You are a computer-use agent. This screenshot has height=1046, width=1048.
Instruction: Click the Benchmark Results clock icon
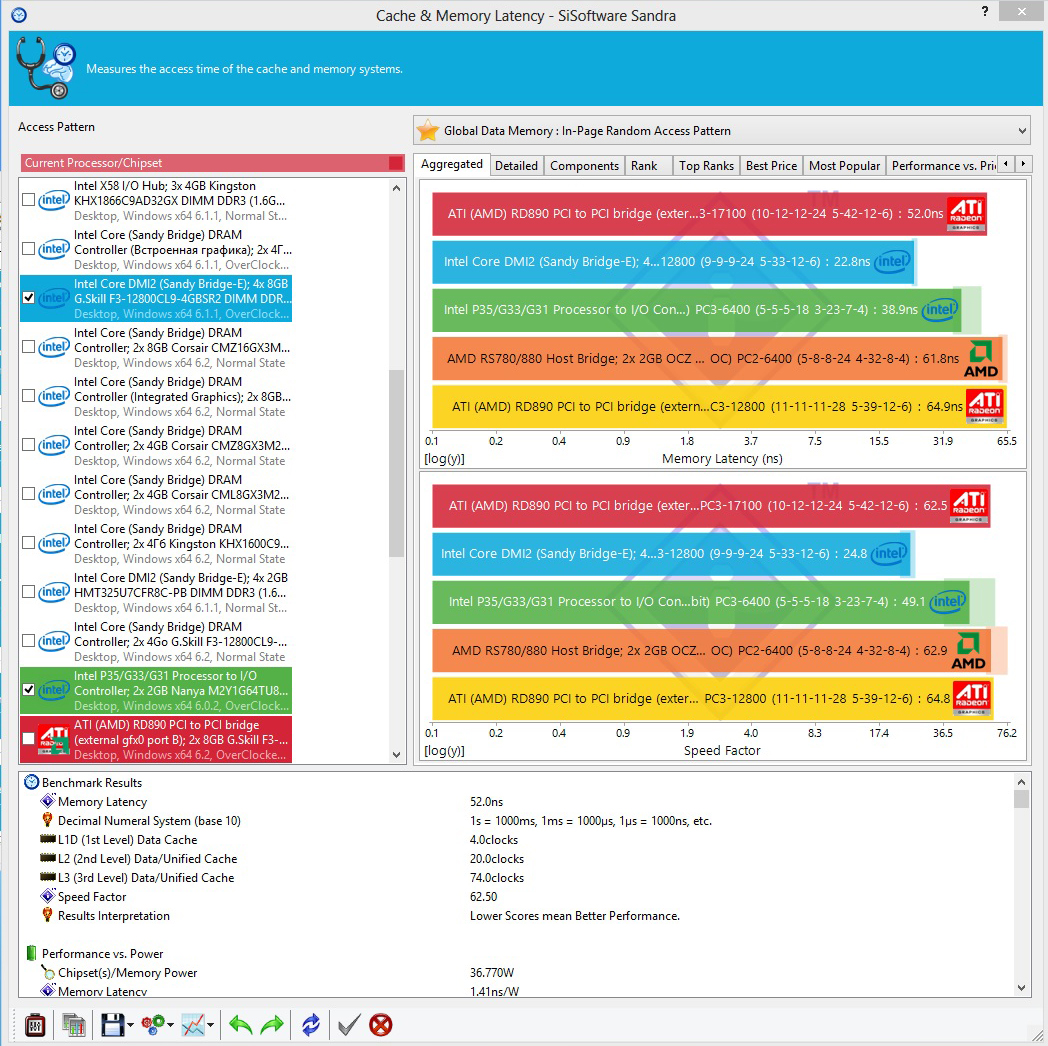click(31, 782)
